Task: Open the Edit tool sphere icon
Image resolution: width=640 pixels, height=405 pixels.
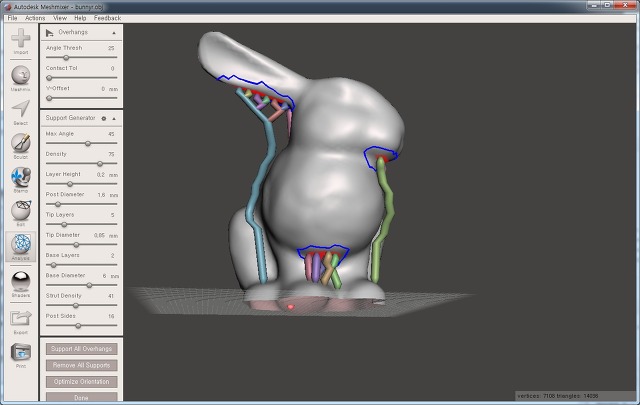Action: coord(20,210)
